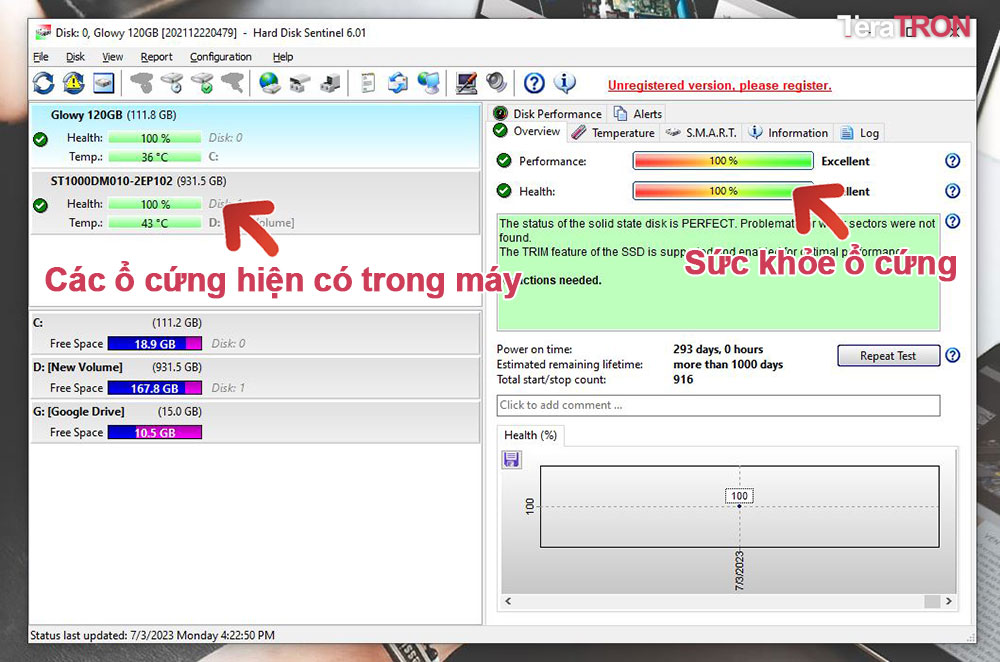Select the G: [Google Drive] partition row
The width and height of the screenshot is (1000, 662).
pos(255,422)
